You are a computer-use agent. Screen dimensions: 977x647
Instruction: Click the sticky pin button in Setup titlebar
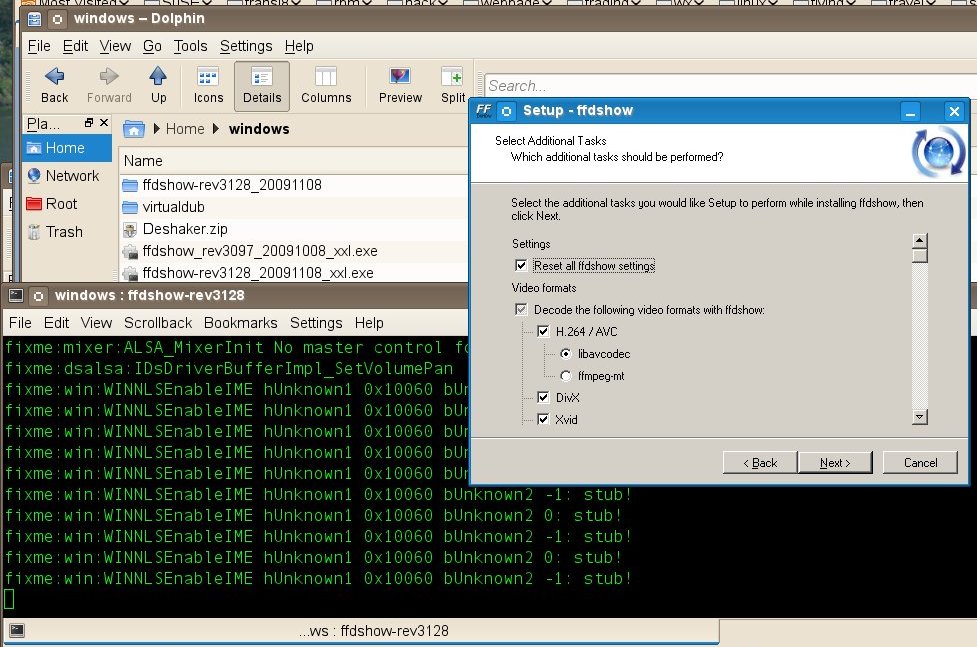[506, 111]
